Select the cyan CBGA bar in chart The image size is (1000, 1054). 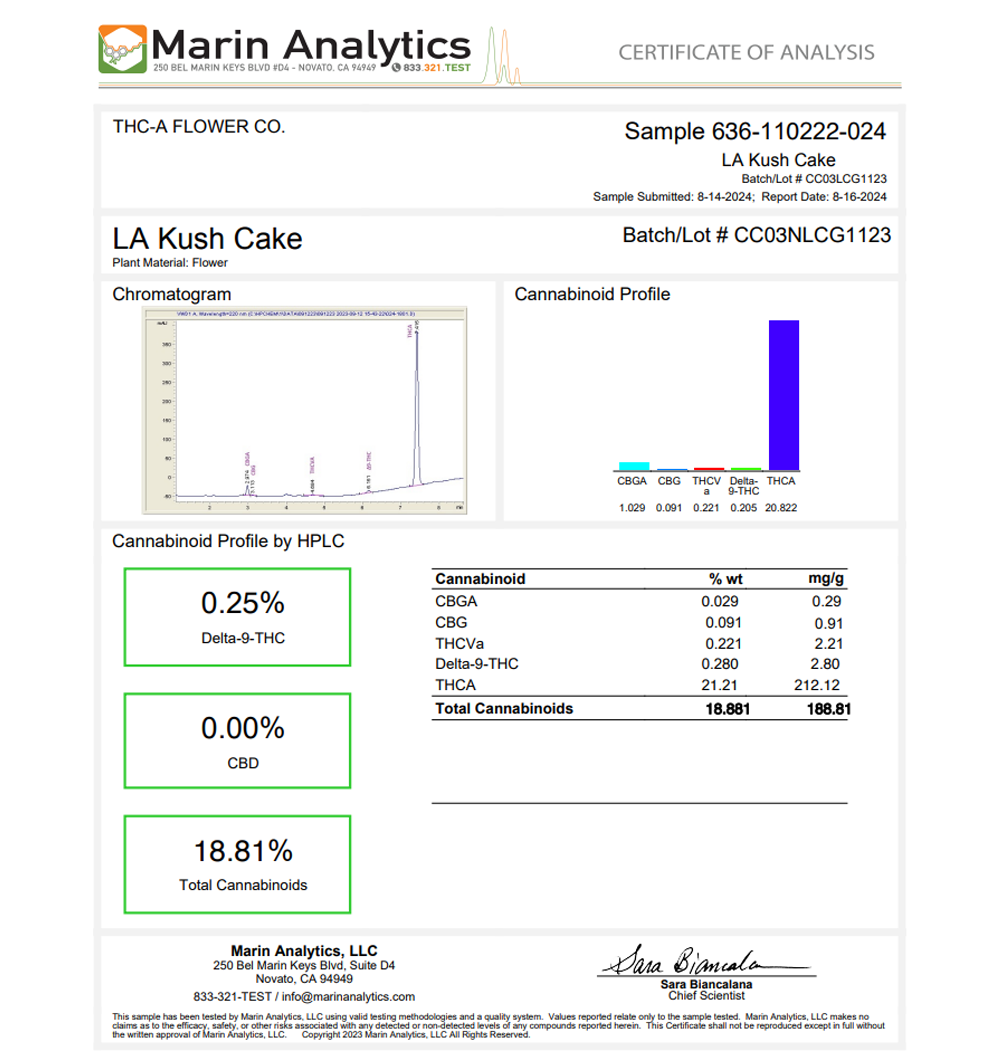click(634, 466)
